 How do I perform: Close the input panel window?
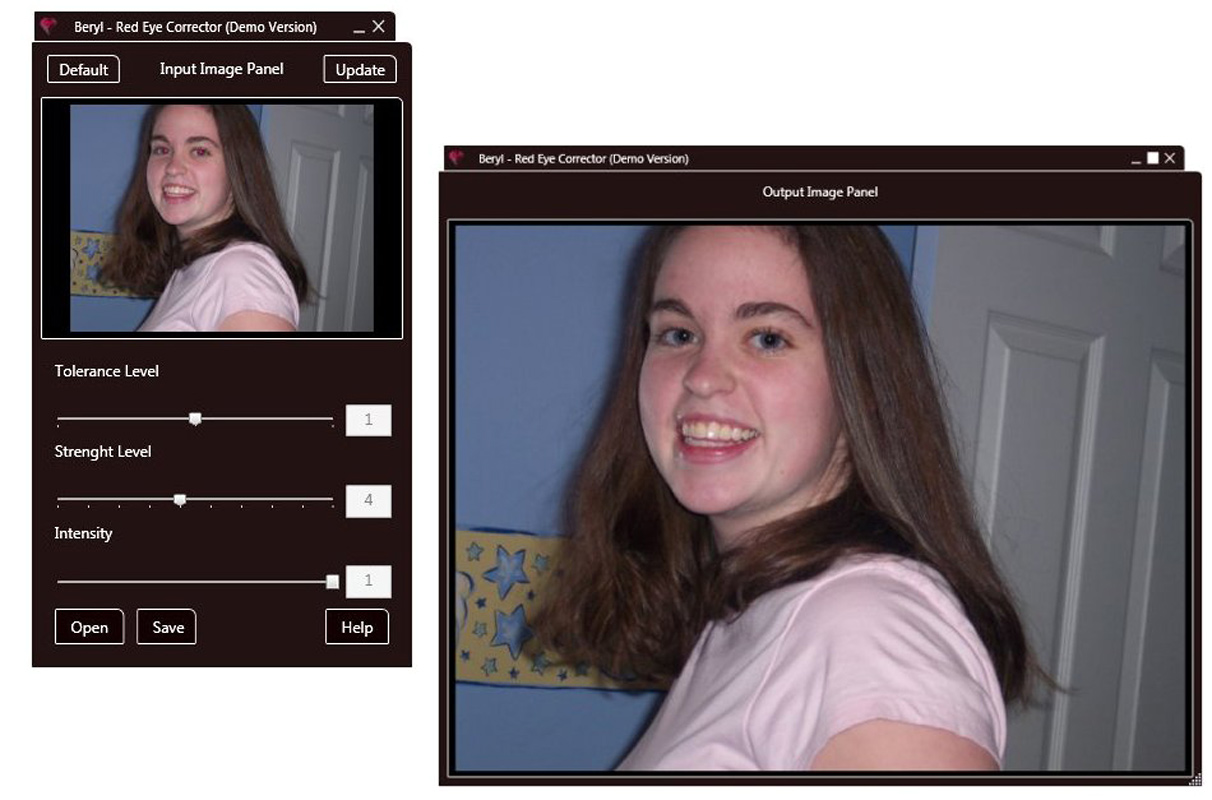[378, 27]
